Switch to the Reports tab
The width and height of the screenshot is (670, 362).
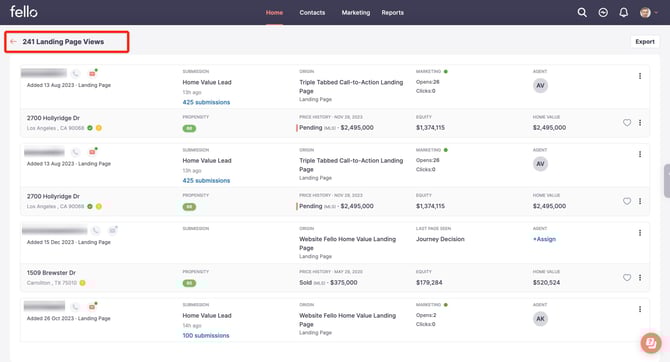pos(392,12)
